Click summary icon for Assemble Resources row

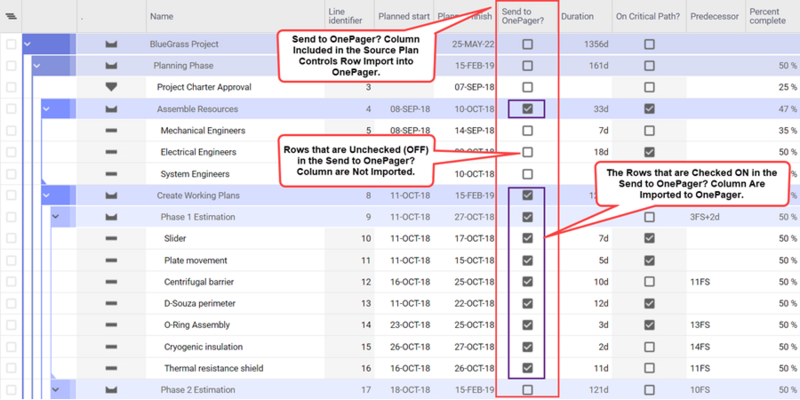(x=111, y=109)
